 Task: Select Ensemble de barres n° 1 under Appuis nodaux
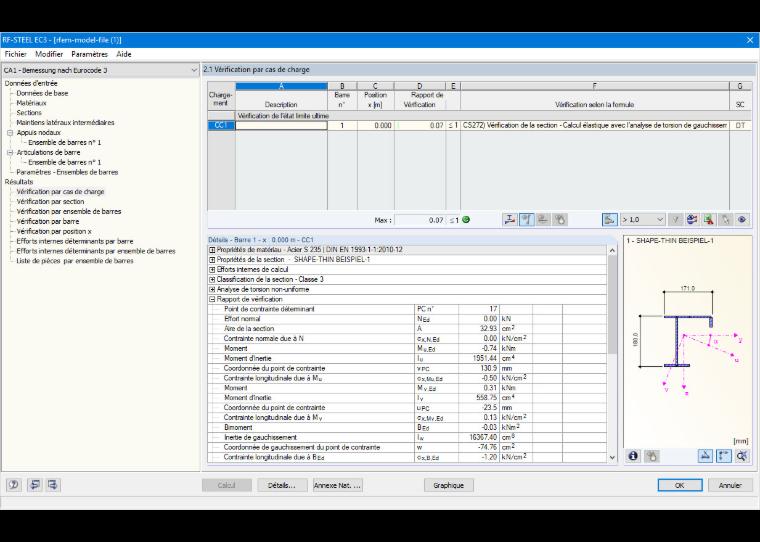click(64, 143)
